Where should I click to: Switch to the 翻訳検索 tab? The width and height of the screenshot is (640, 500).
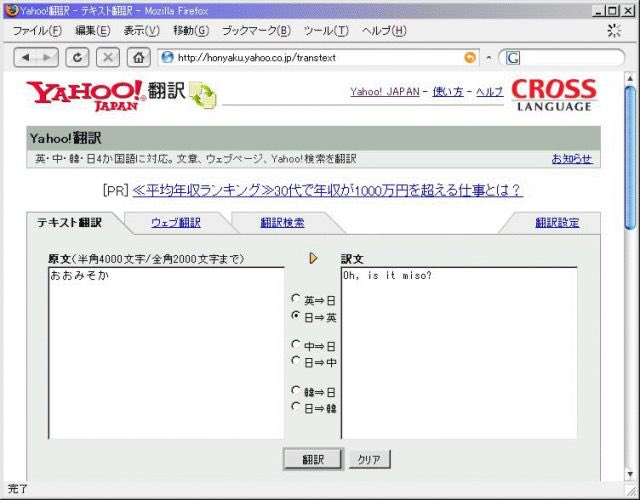tap(282, 223)
